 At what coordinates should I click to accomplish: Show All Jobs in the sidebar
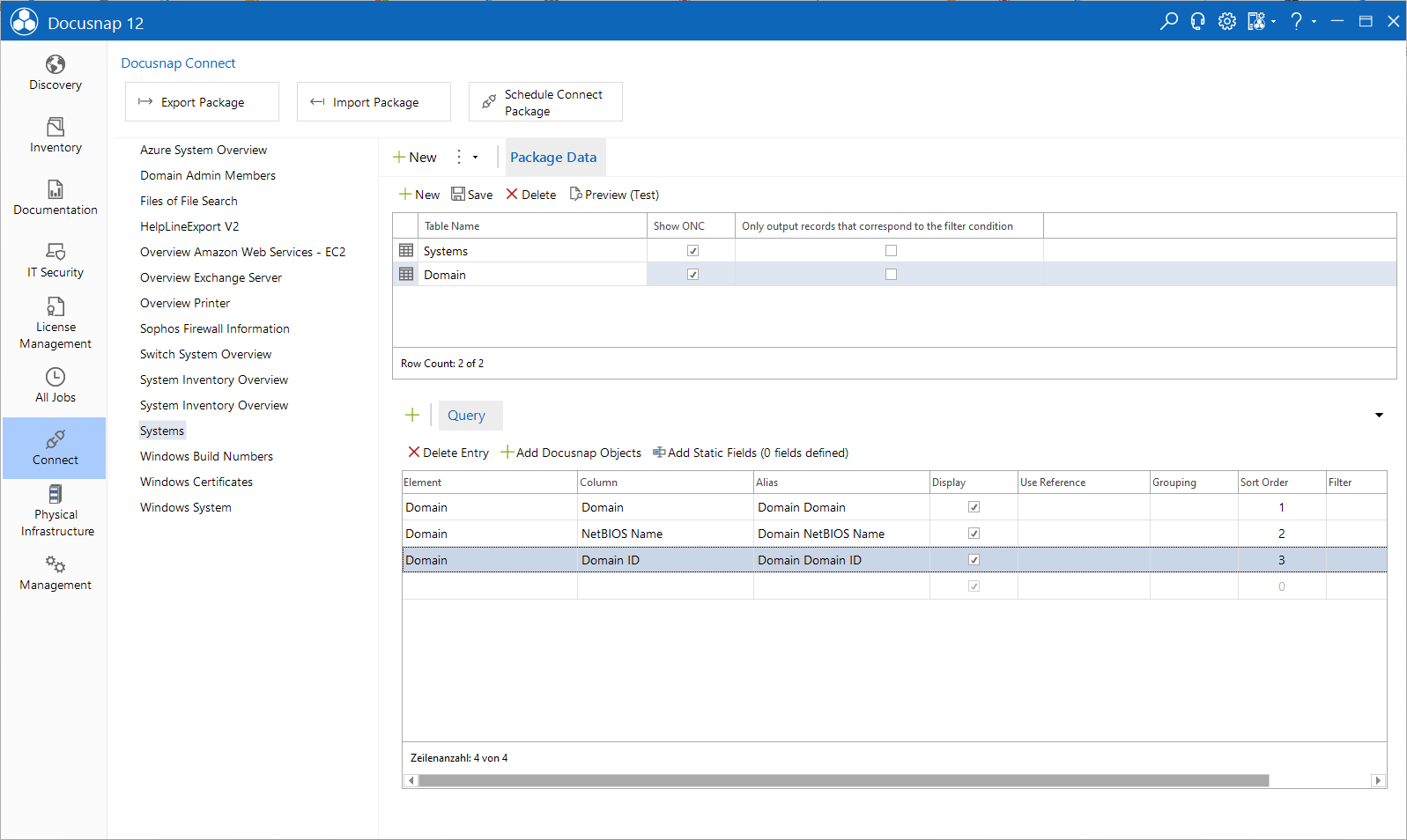point(55,386)
